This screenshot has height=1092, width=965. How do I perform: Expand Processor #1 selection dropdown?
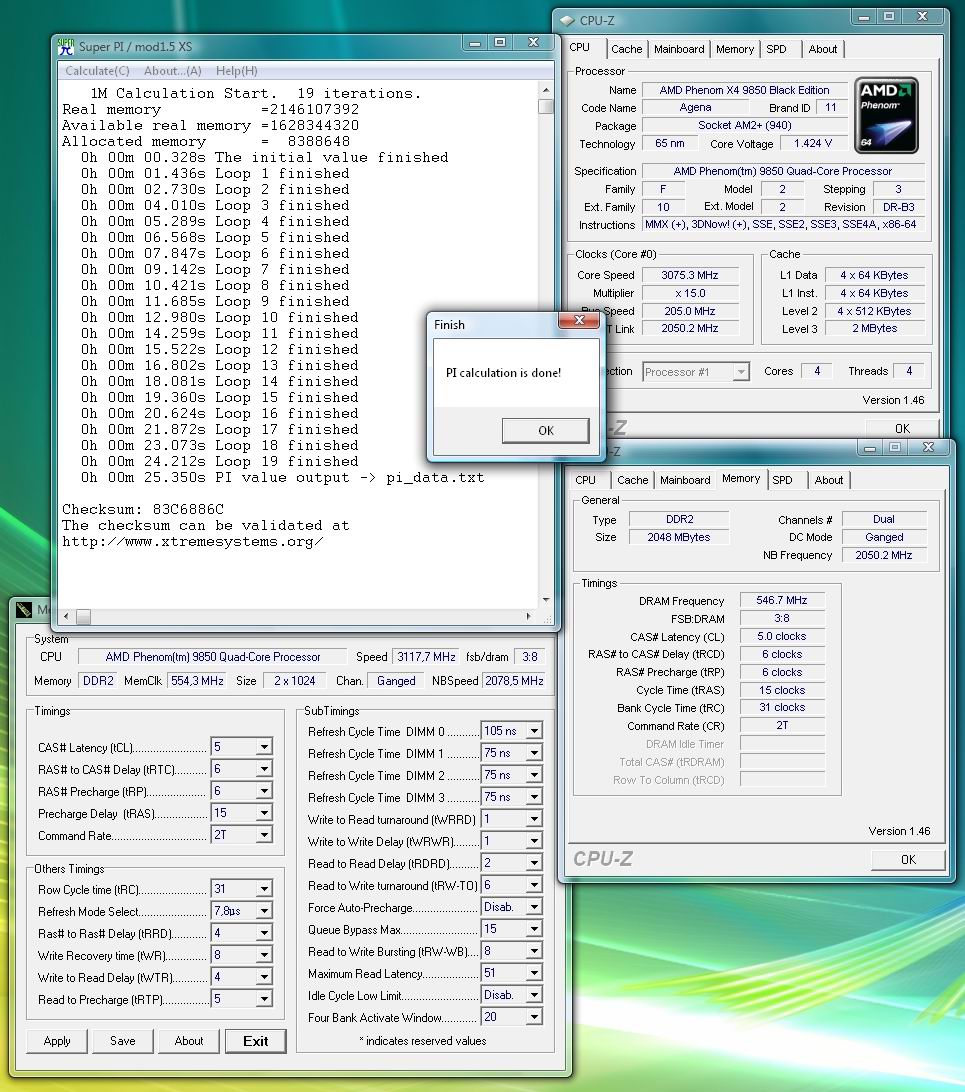coord(741,372)
